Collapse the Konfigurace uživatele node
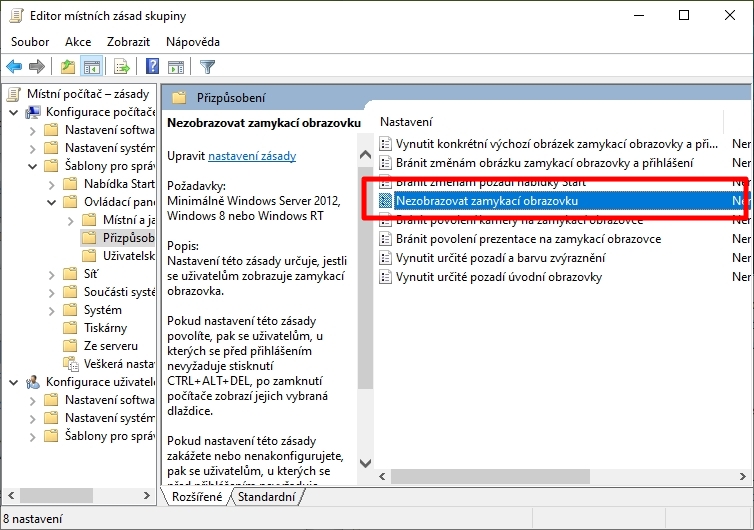Screen dimensions: 754x530 (x=14, y=382)
